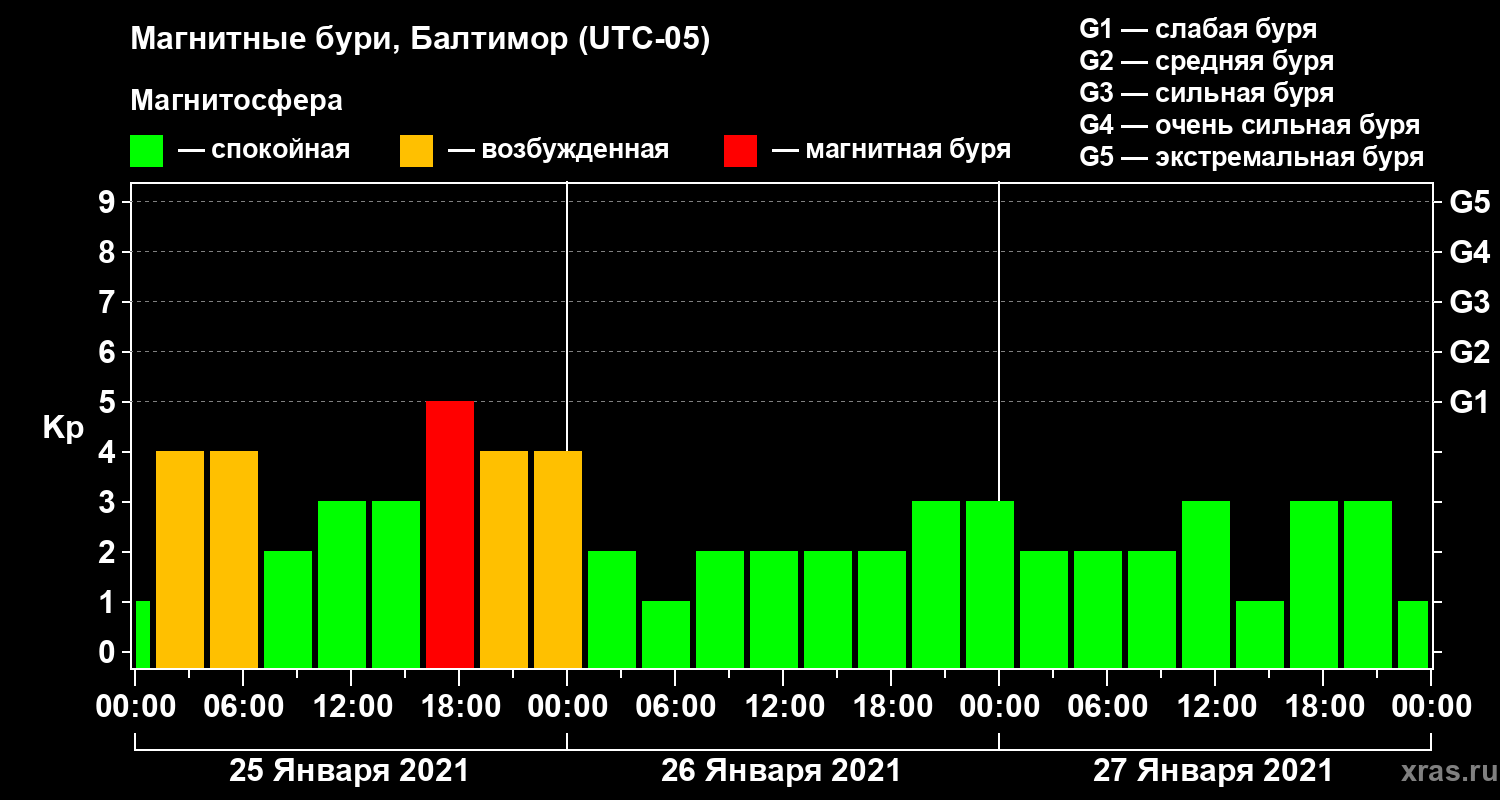1500x800 pixels.
Task: Click the 'G1' tick label on the right axis
Action: pos(1469,402)
